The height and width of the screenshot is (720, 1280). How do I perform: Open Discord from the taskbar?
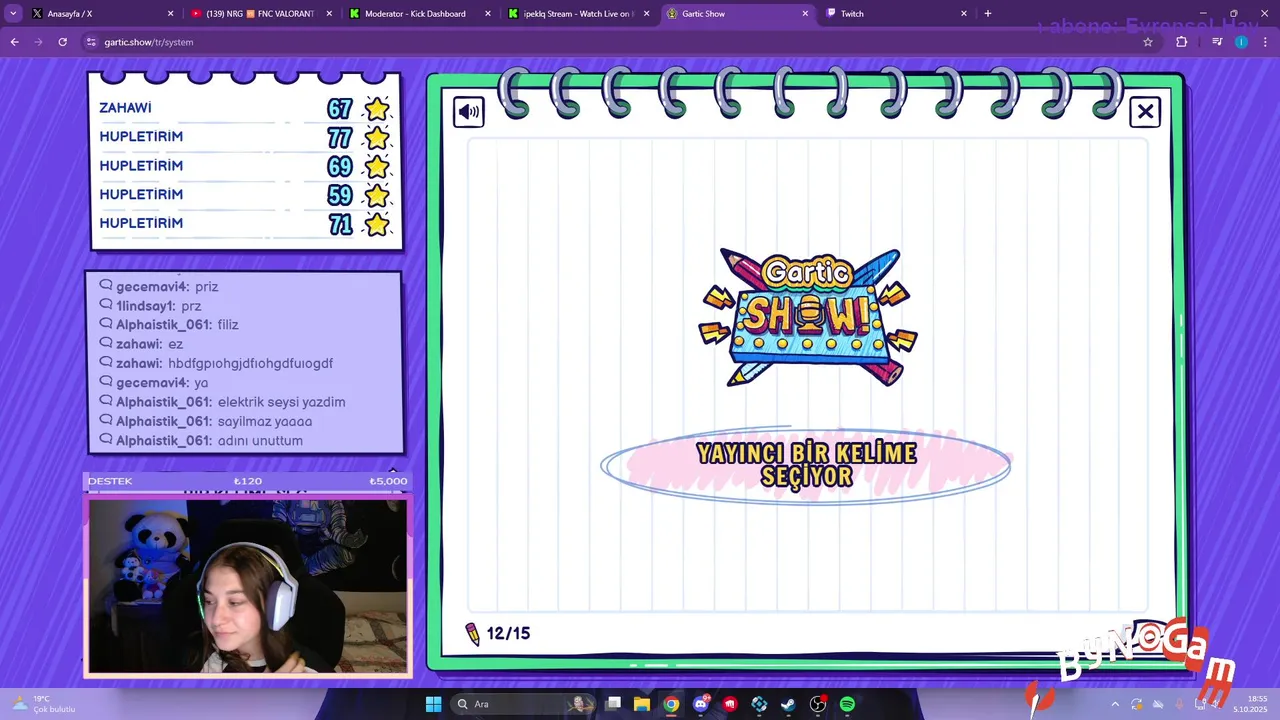pos(701,704)
